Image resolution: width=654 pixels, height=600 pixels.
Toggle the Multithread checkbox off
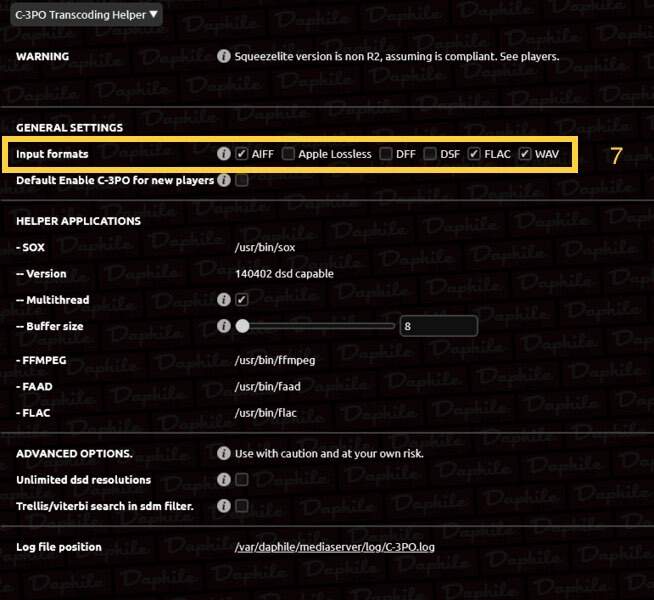(242, 299)
